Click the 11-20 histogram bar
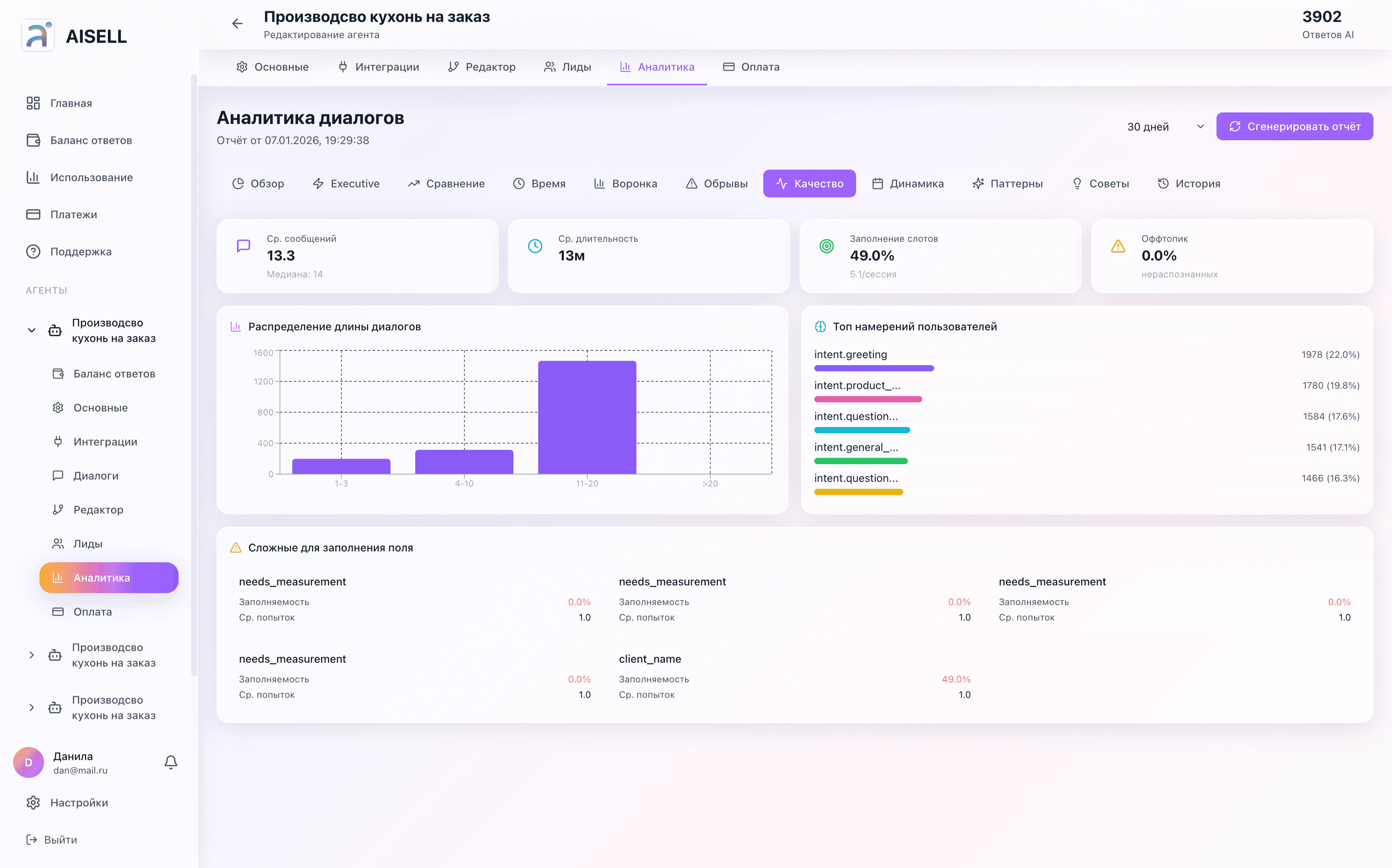Viewport: 1392px width, 868px height. click(x=587, y=417)
